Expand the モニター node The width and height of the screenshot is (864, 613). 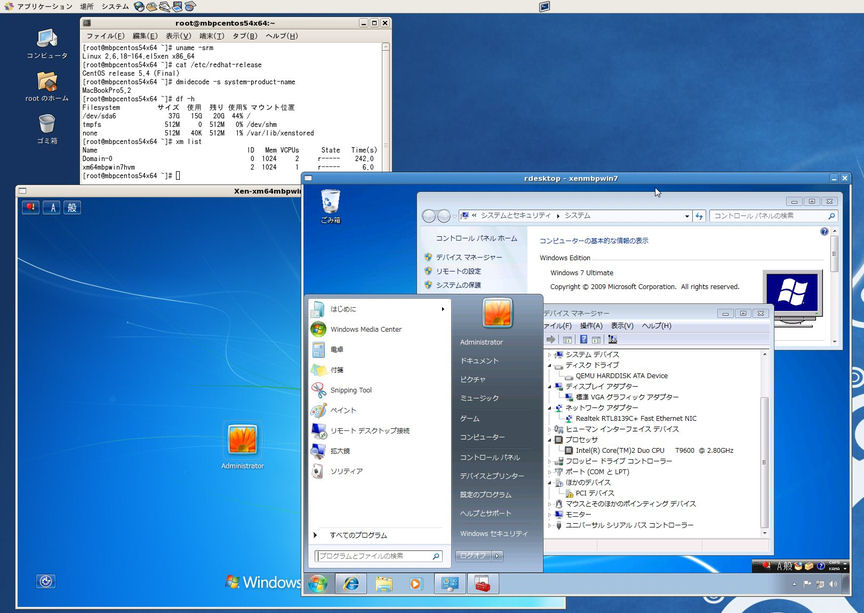point(549,514)
